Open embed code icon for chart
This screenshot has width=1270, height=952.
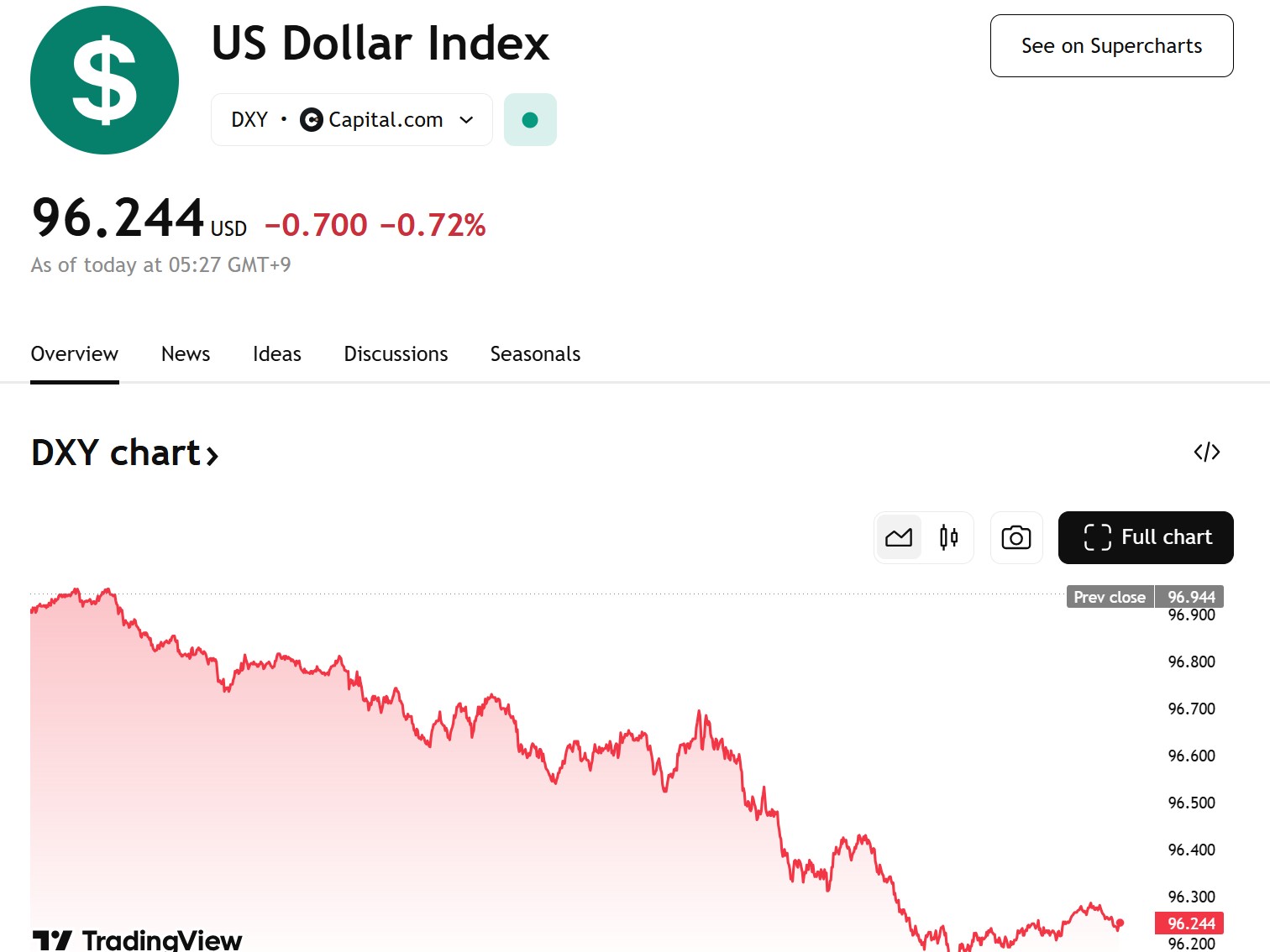pyautogui.click(x=1207, y=452)
